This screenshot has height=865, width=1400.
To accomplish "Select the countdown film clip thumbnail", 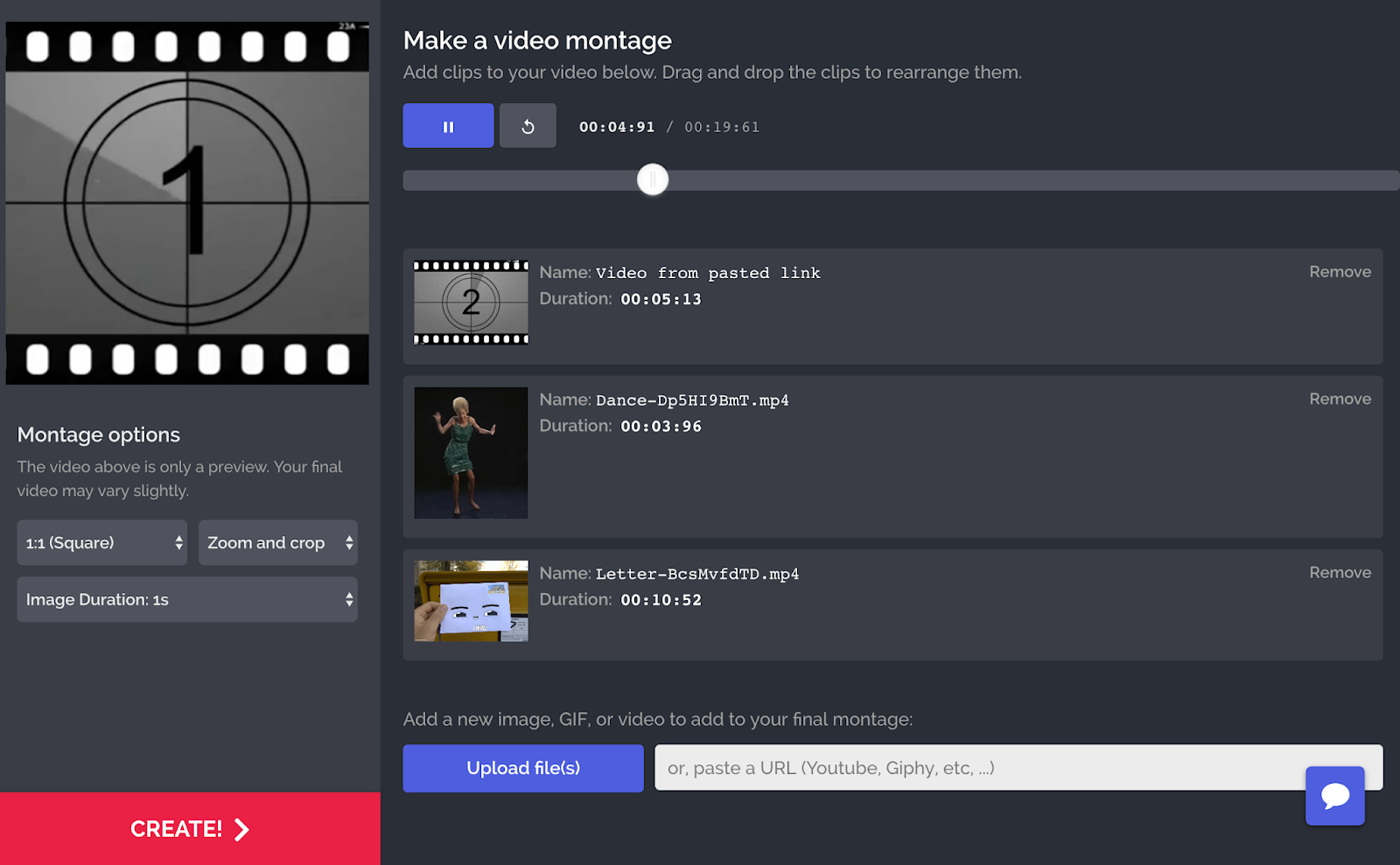I will point(471,303).
